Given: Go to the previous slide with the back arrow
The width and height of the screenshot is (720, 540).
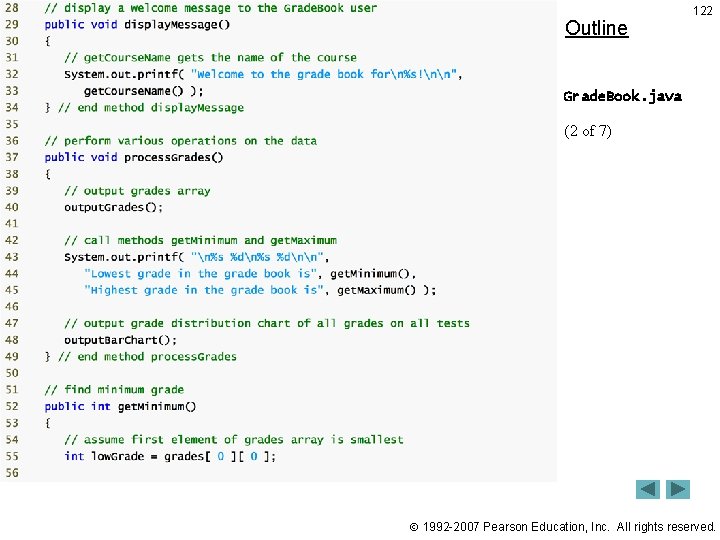Looking at the screenshot, I should click(647, 489).
